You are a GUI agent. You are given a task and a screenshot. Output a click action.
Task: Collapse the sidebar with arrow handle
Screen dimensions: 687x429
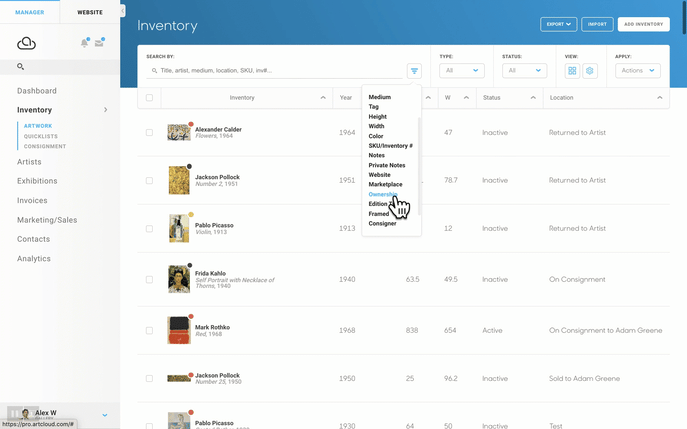tap(123, 11)
